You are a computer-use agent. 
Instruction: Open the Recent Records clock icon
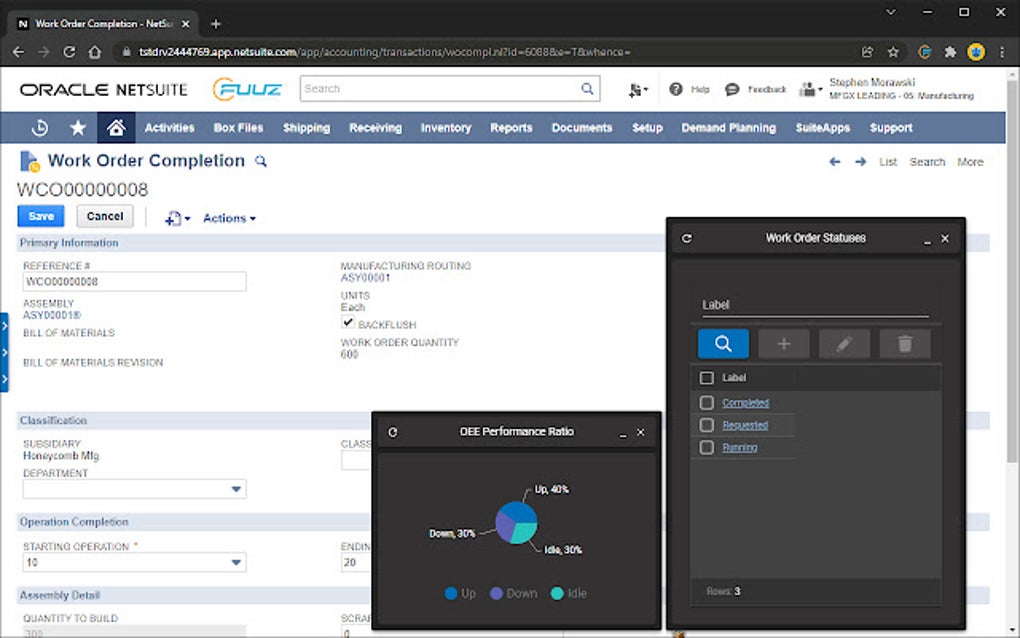[x=40, y=128]
